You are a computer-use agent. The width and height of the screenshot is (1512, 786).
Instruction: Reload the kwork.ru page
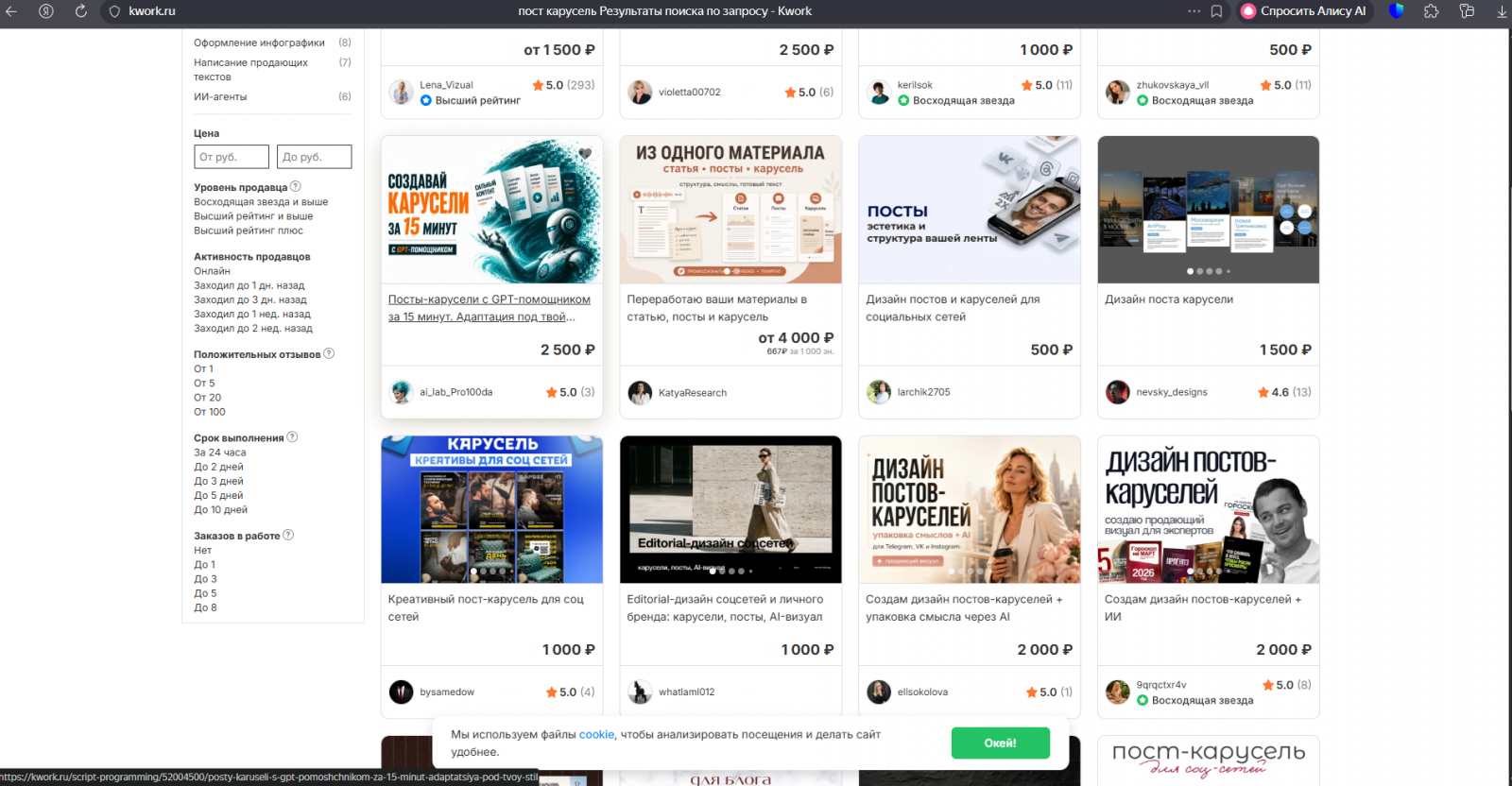tap(81, 11)
